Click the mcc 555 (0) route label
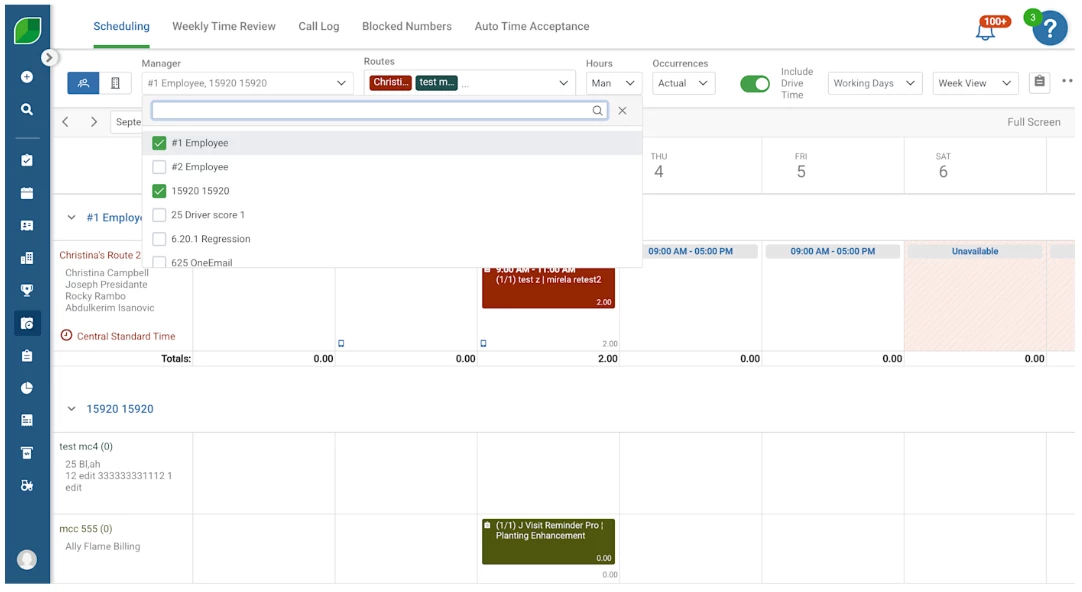The image size is (1082, 592). click(x=86, y=529)
